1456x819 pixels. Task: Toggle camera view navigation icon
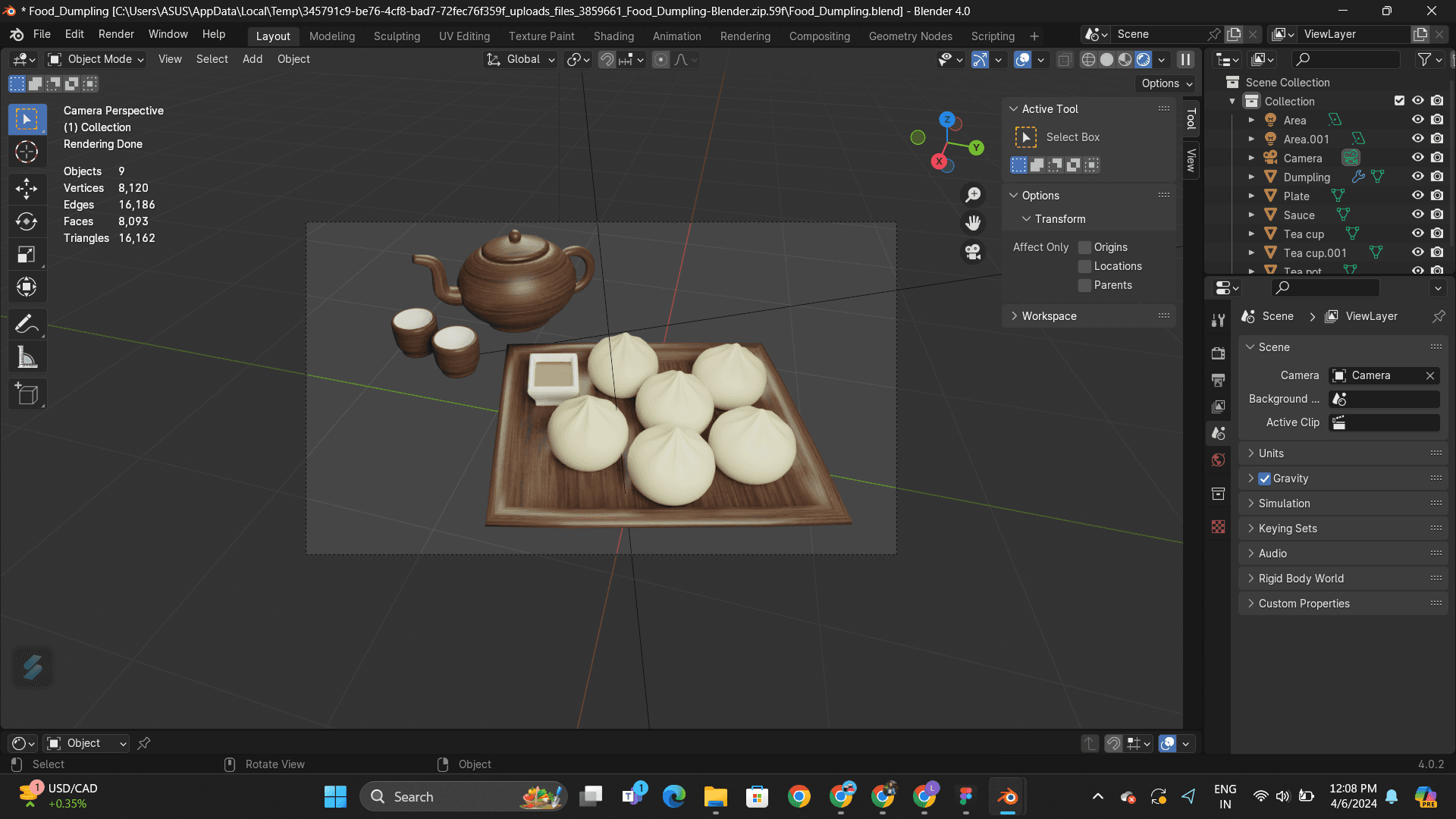[x=973, y=252]
